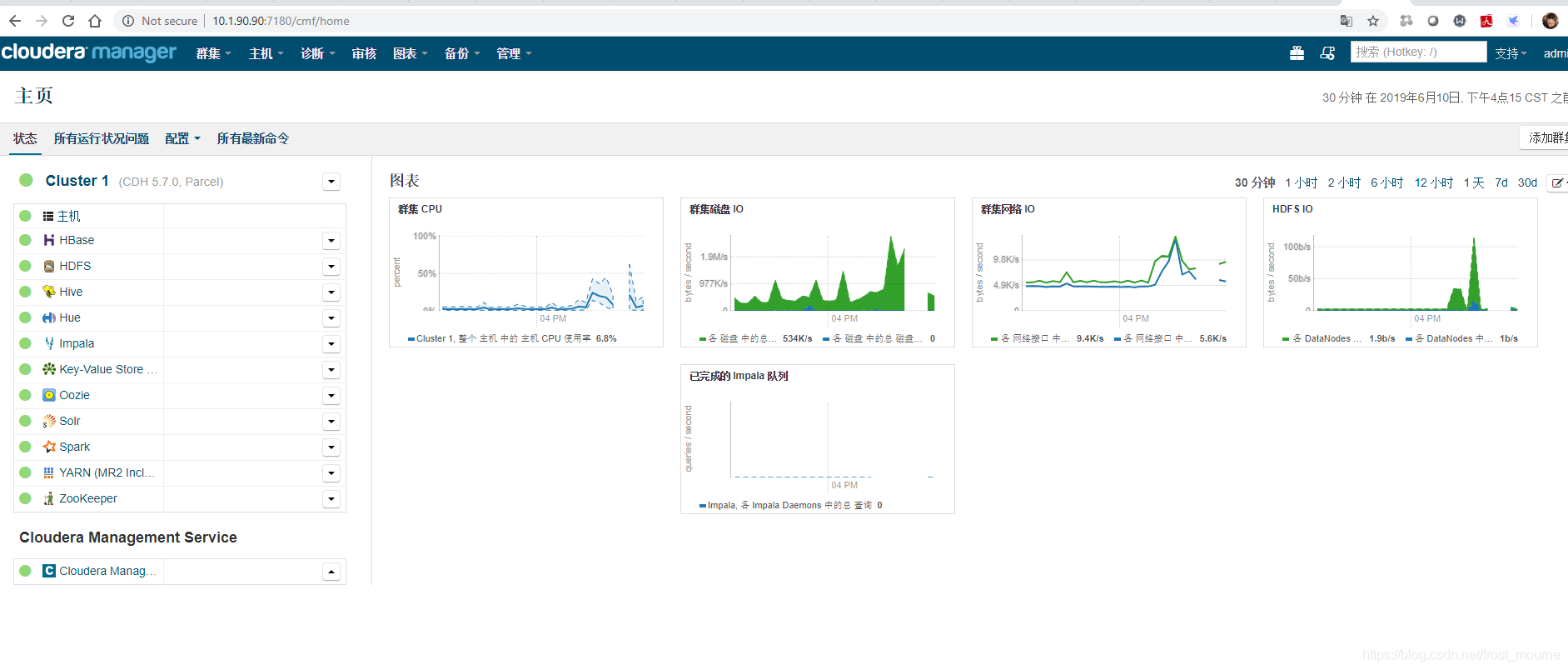The height and width of the screenshot is (670, 1568).
Task: Click the Cloudera Manager logo
Action: tap(89, 52)
